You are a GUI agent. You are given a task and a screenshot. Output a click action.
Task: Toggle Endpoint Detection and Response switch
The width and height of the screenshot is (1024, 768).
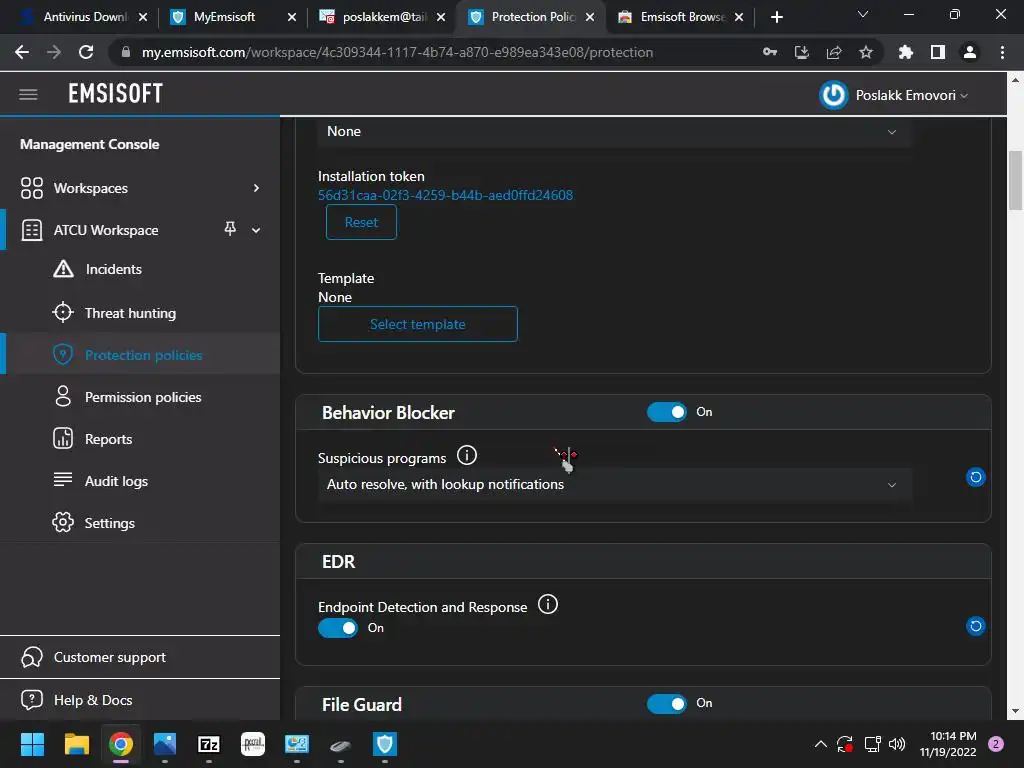[x=338, y=628]
